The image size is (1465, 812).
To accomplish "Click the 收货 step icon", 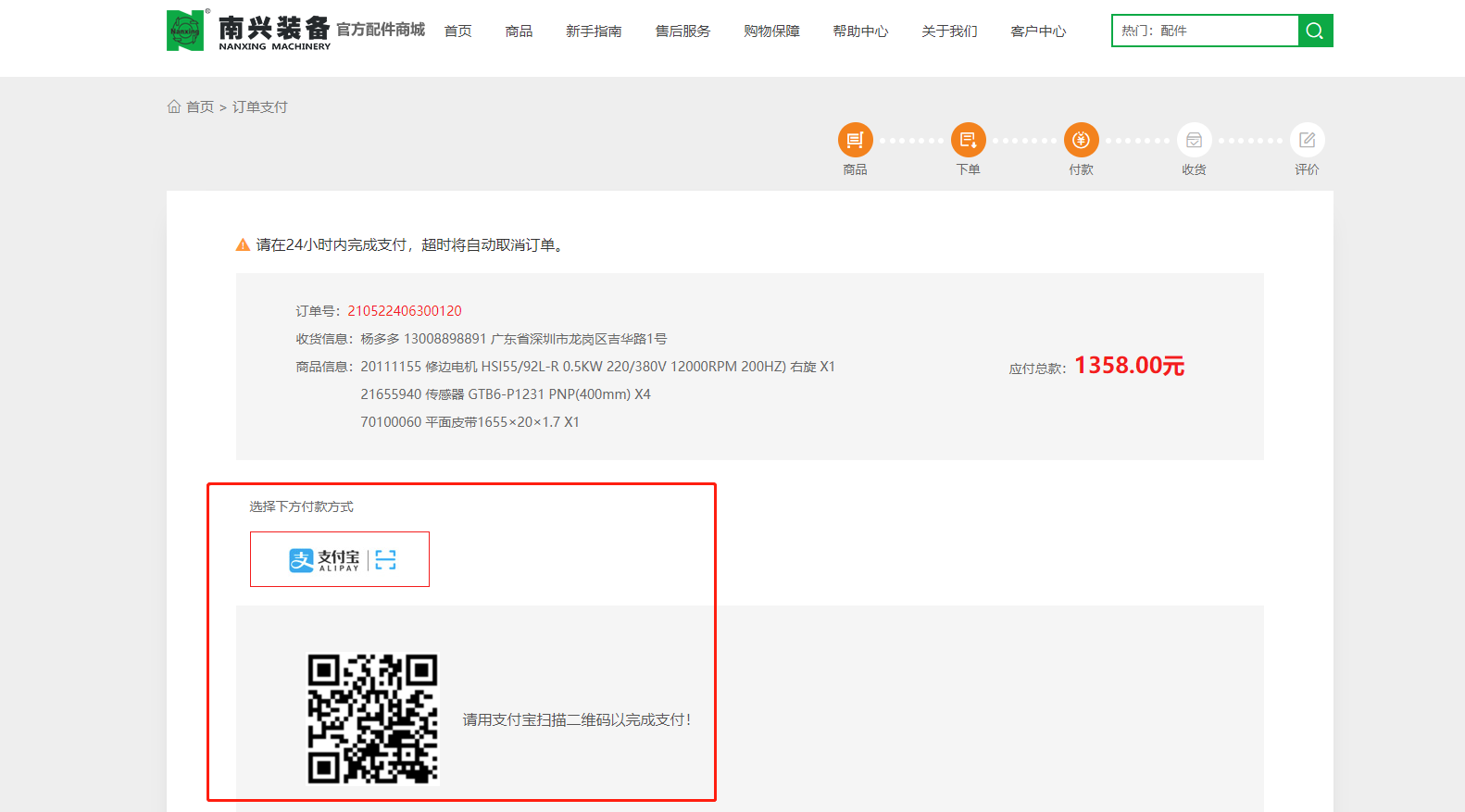I will tap(1194, 140).
